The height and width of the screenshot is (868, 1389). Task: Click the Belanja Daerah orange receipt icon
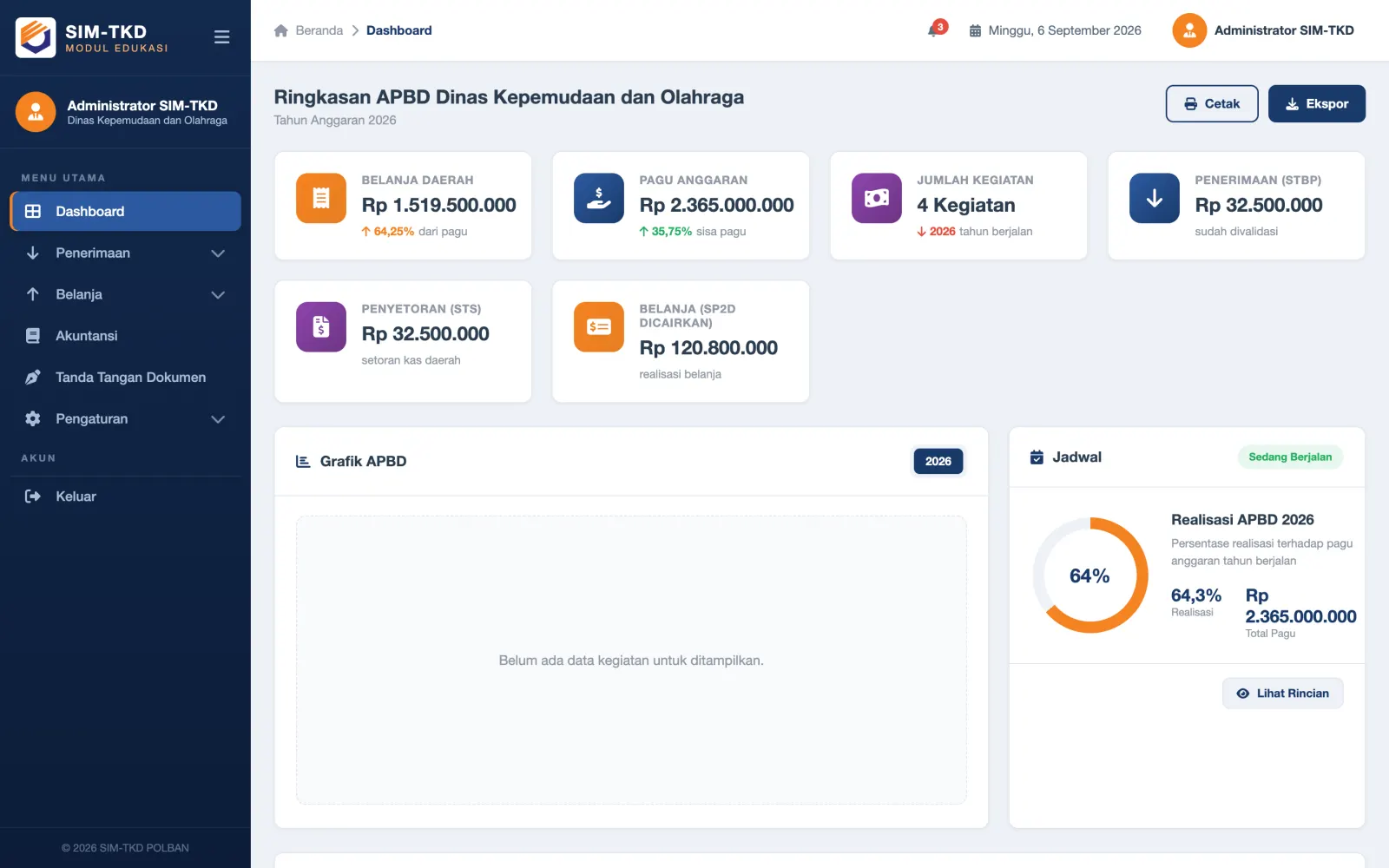point(321,198)
